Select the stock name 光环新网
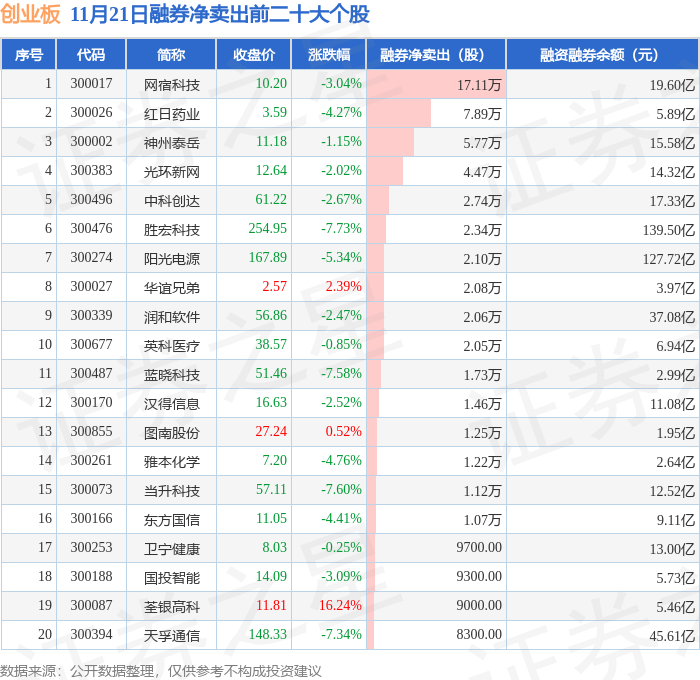The width and height of the screenshot is (700, 680). pyautogui.click(x=171, y=171)
